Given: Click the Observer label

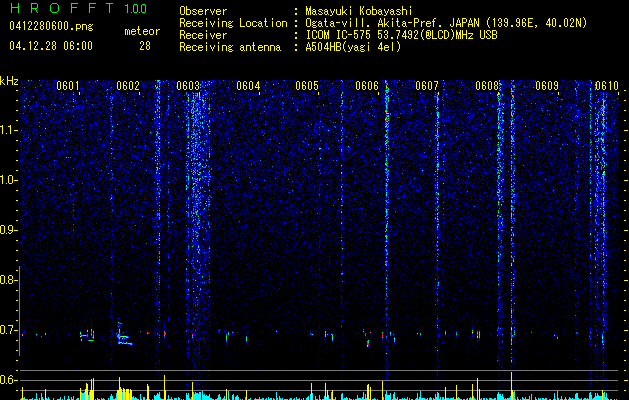Looking at the screenshot, I should [x=203, y=11].
